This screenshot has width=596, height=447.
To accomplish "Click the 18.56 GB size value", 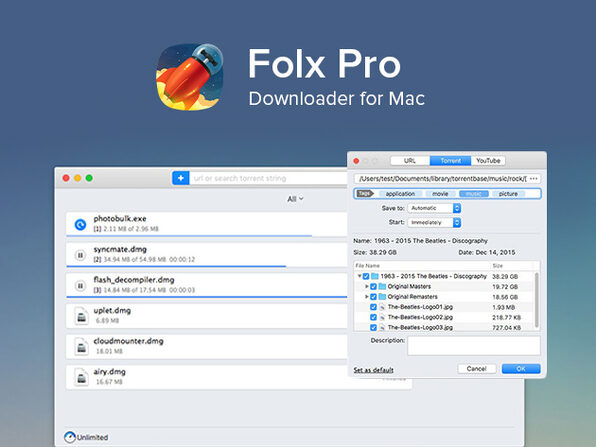I will click(505, 297).
